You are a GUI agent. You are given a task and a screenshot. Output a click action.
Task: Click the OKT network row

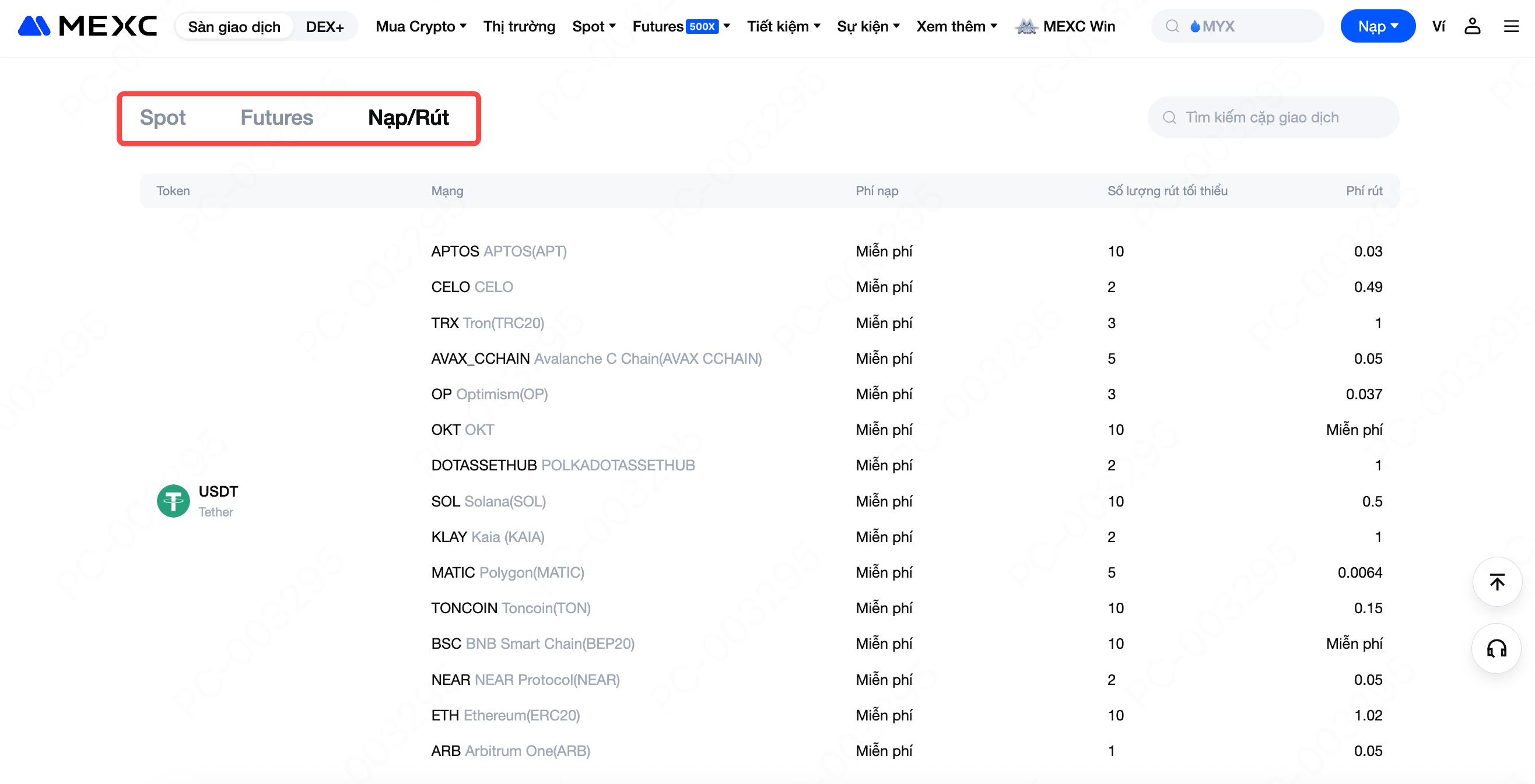tap(906, 430)
